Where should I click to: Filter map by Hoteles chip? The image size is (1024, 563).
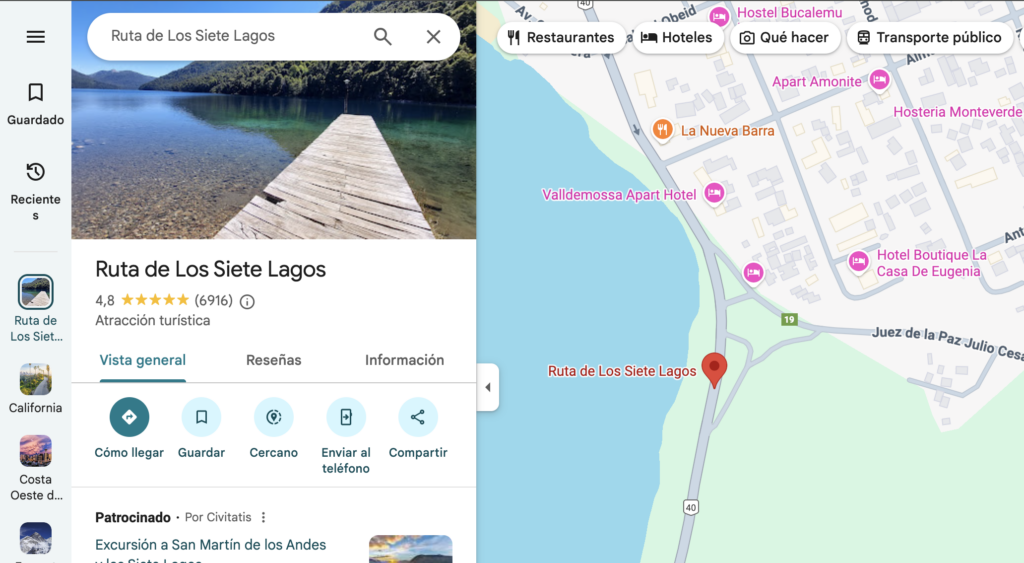pyautogui.click(x=677, y=37)
